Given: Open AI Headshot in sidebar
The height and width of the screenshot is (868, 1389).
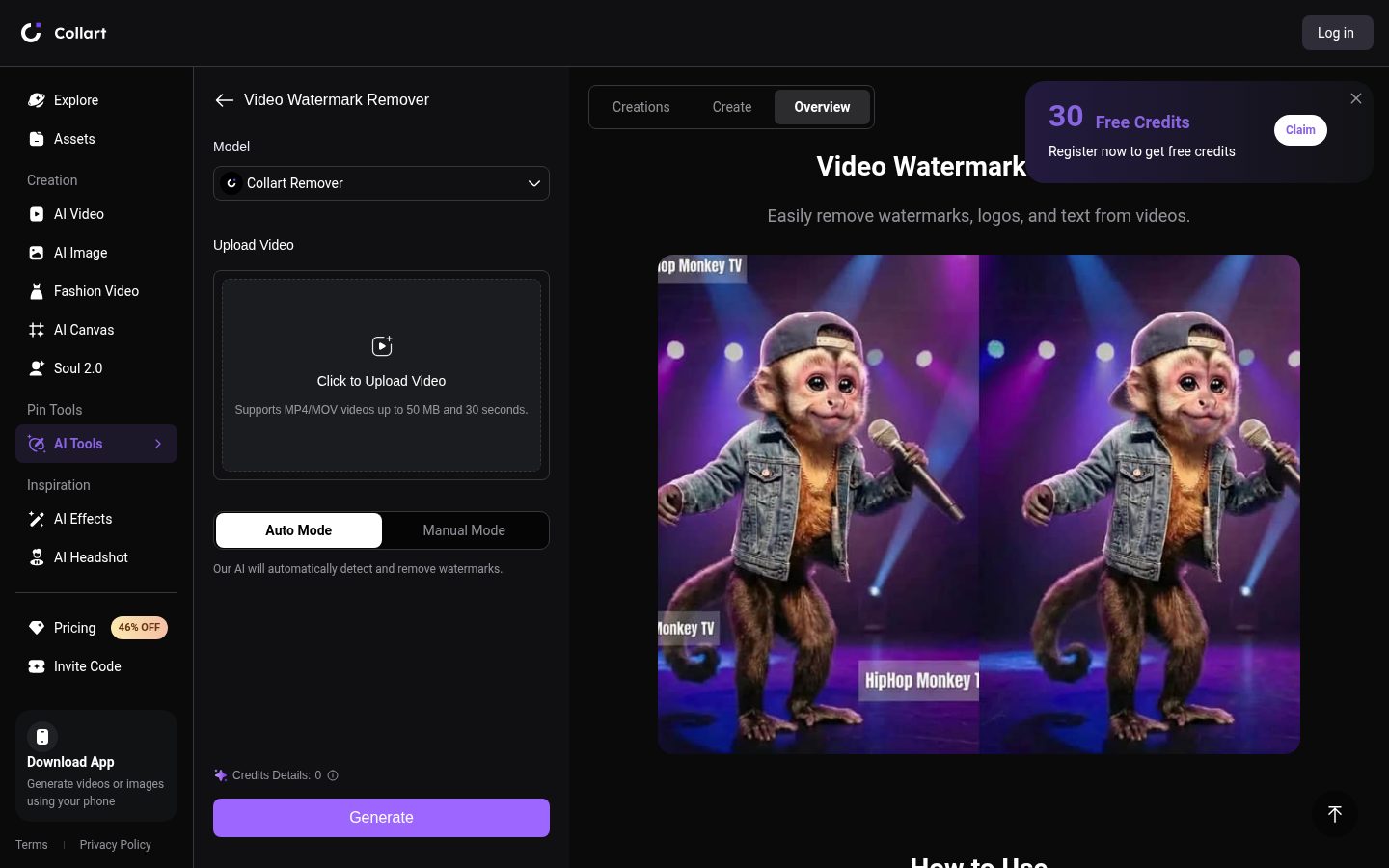Looking at the screenshot, I should (96, 557).
